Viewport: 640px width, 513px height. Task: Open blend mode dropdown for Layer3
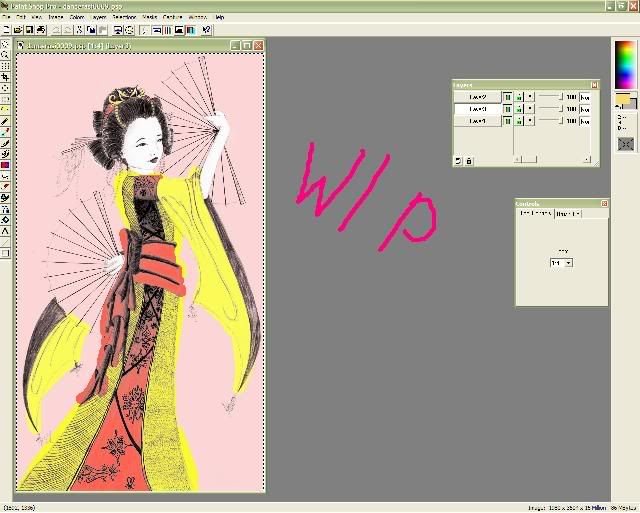click(585, 109)
